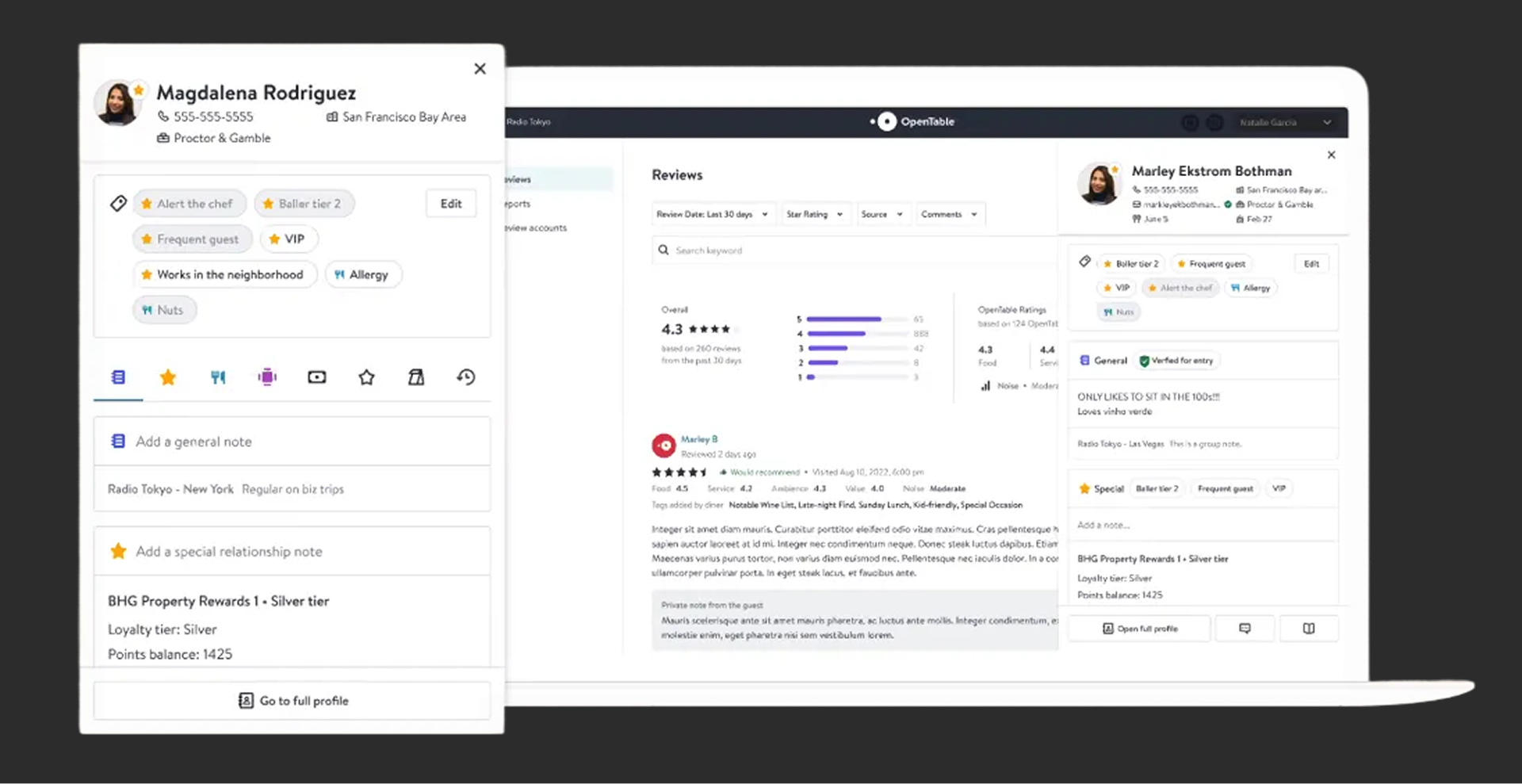The width and height of the screenshot is (1522, 784).
Task: Click the tag icon next to guest tags
Action: pos(118,203)
